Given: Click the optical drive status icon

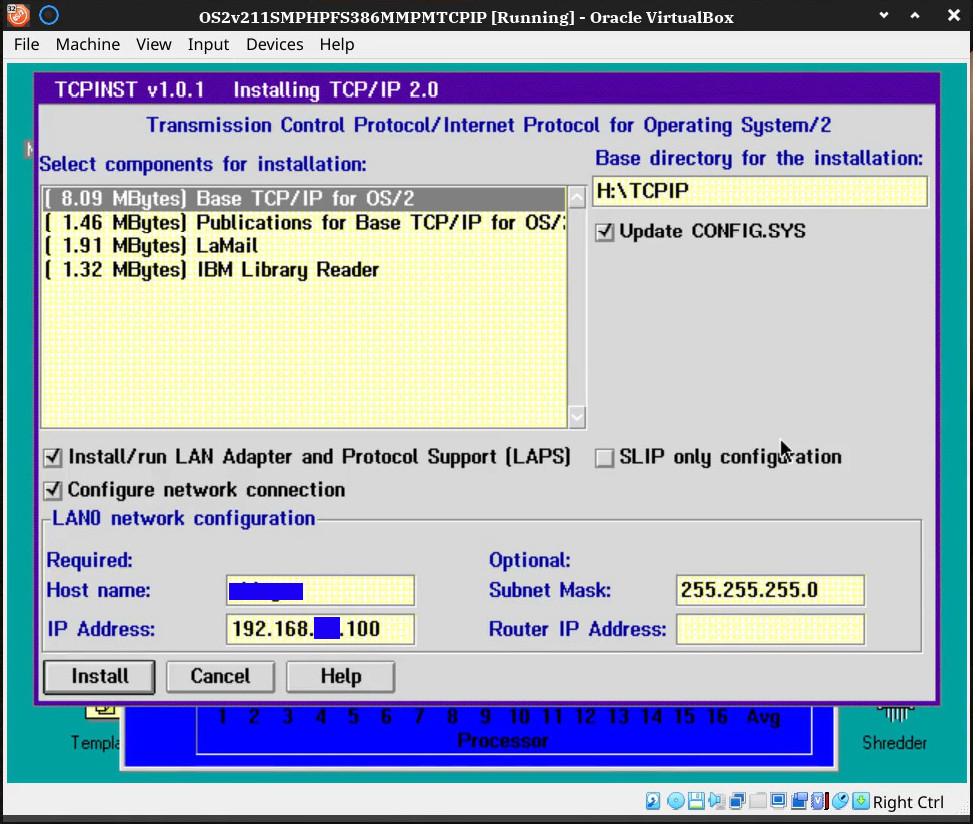Looking at the screenshot, I should 676,801.
